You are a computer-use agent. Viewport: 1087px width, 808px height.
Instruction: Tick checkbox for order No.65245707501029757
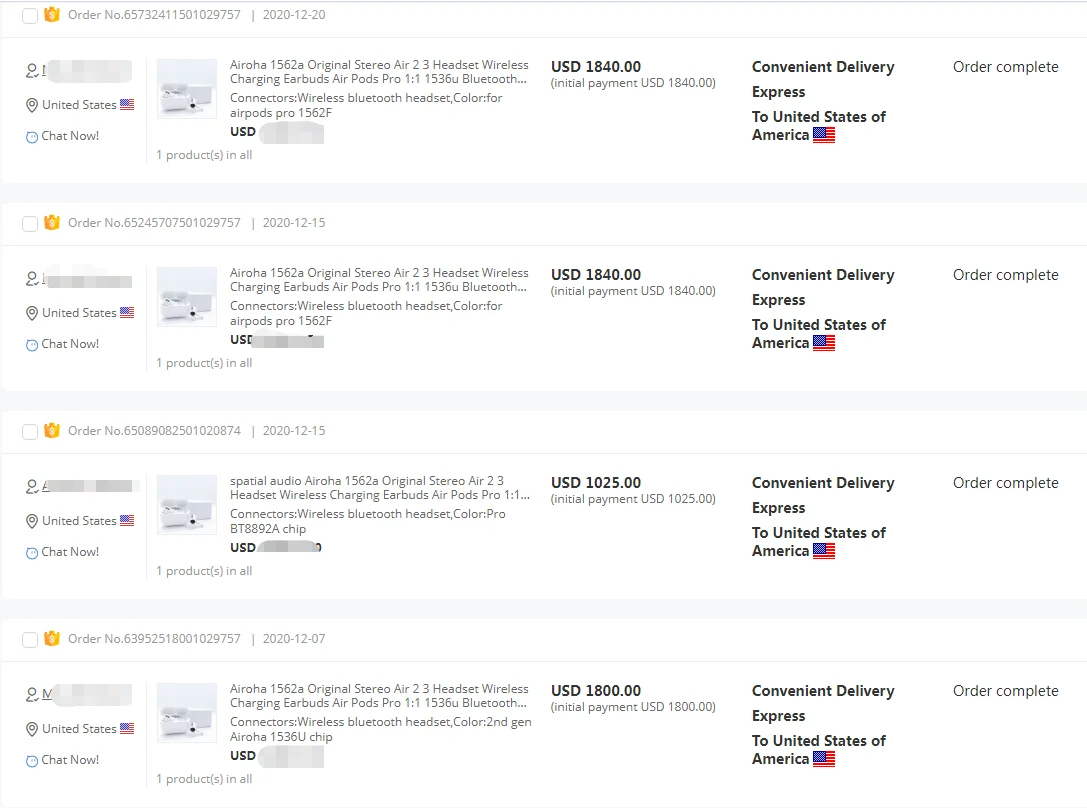point(30,224)
